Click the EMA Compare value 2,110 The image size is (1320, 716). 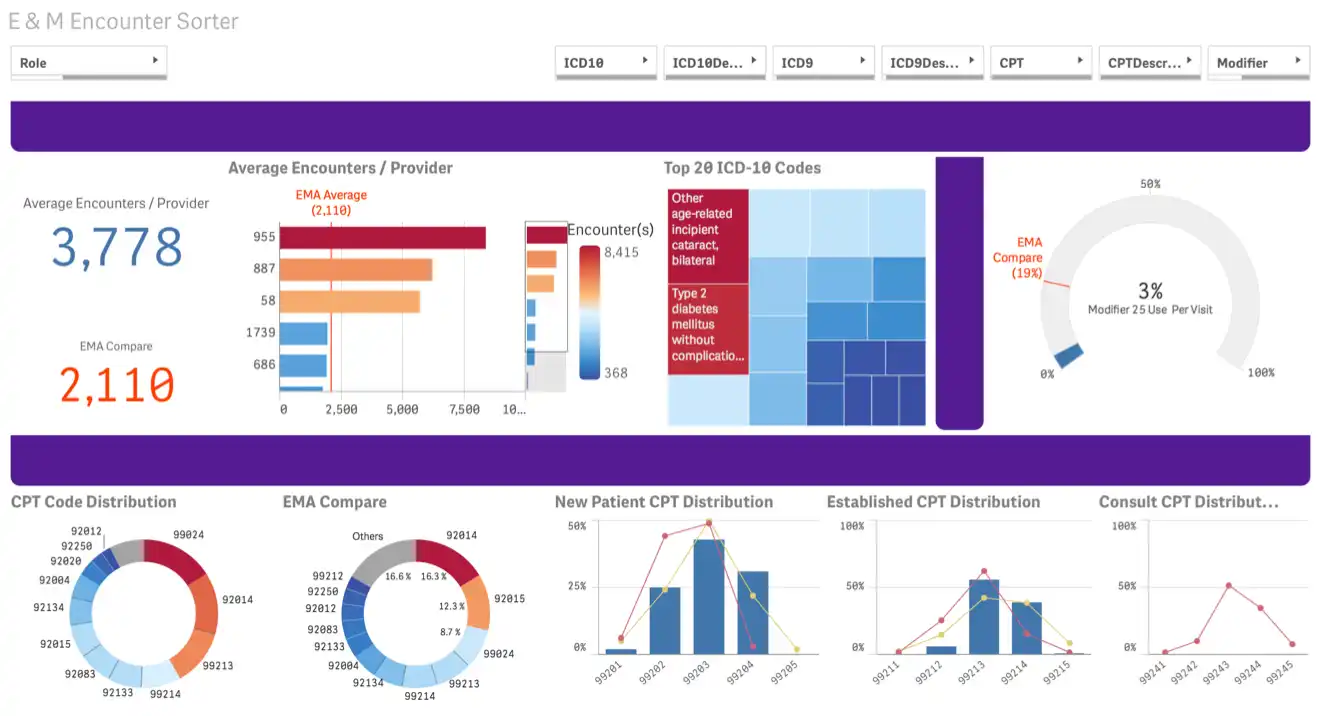[x=116, y=385]
